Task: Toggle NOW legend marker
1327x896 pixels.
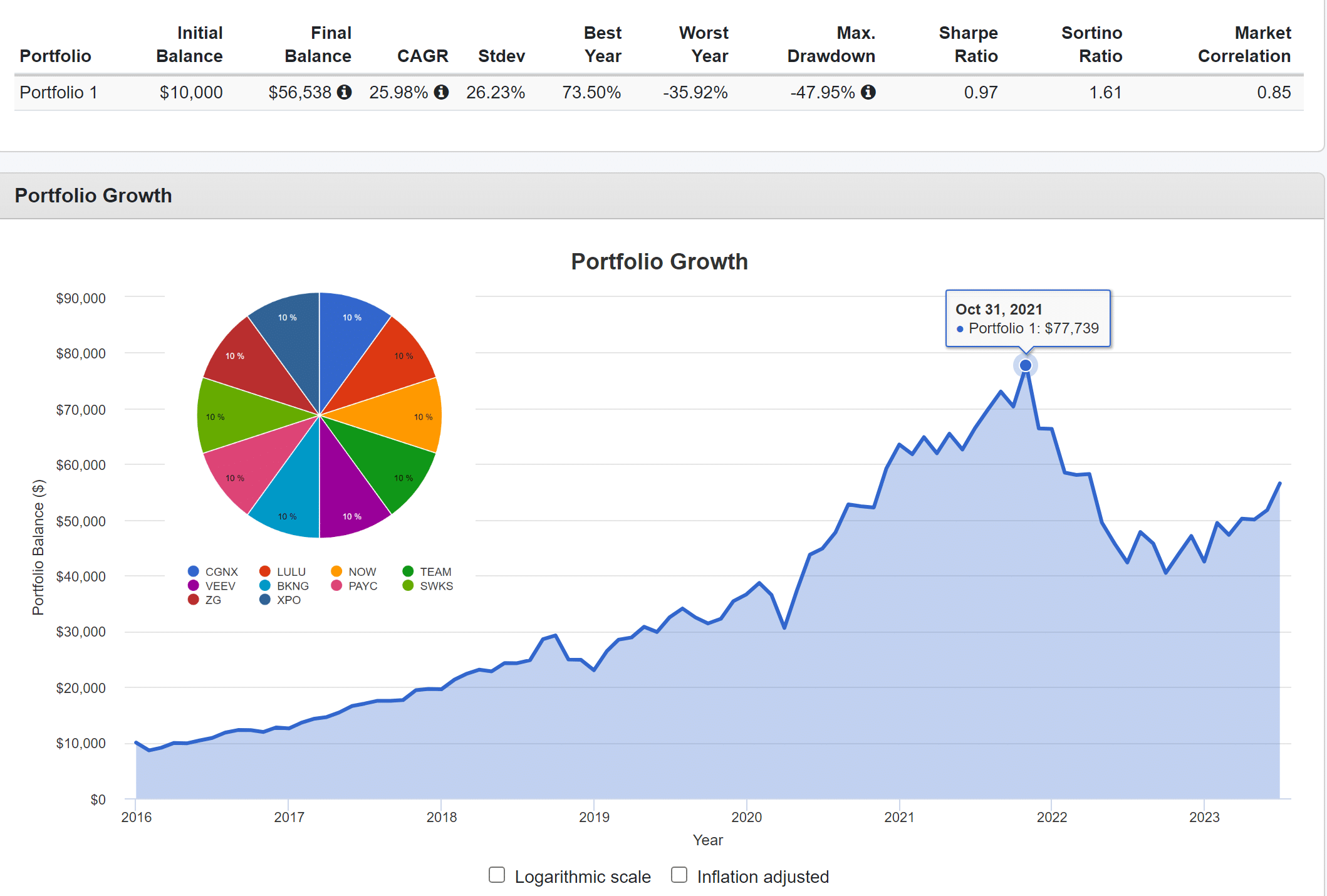Action: click(336, 571)
